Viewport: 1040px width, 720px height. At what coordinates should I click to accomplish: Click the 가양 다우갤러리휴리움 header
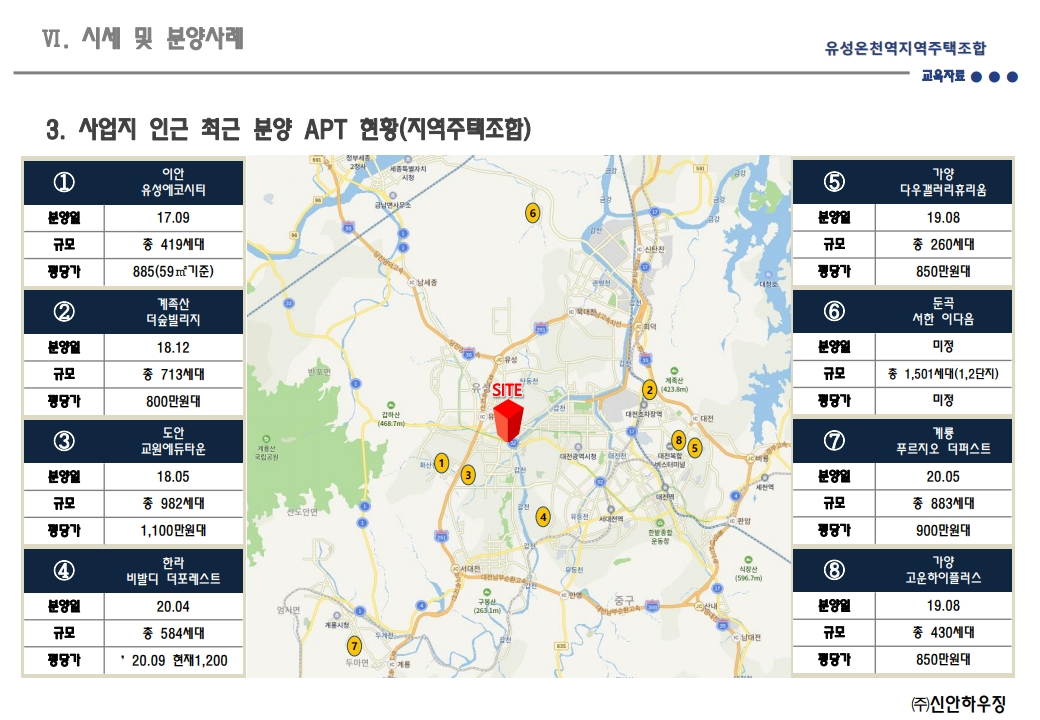(x=943, y=182)
